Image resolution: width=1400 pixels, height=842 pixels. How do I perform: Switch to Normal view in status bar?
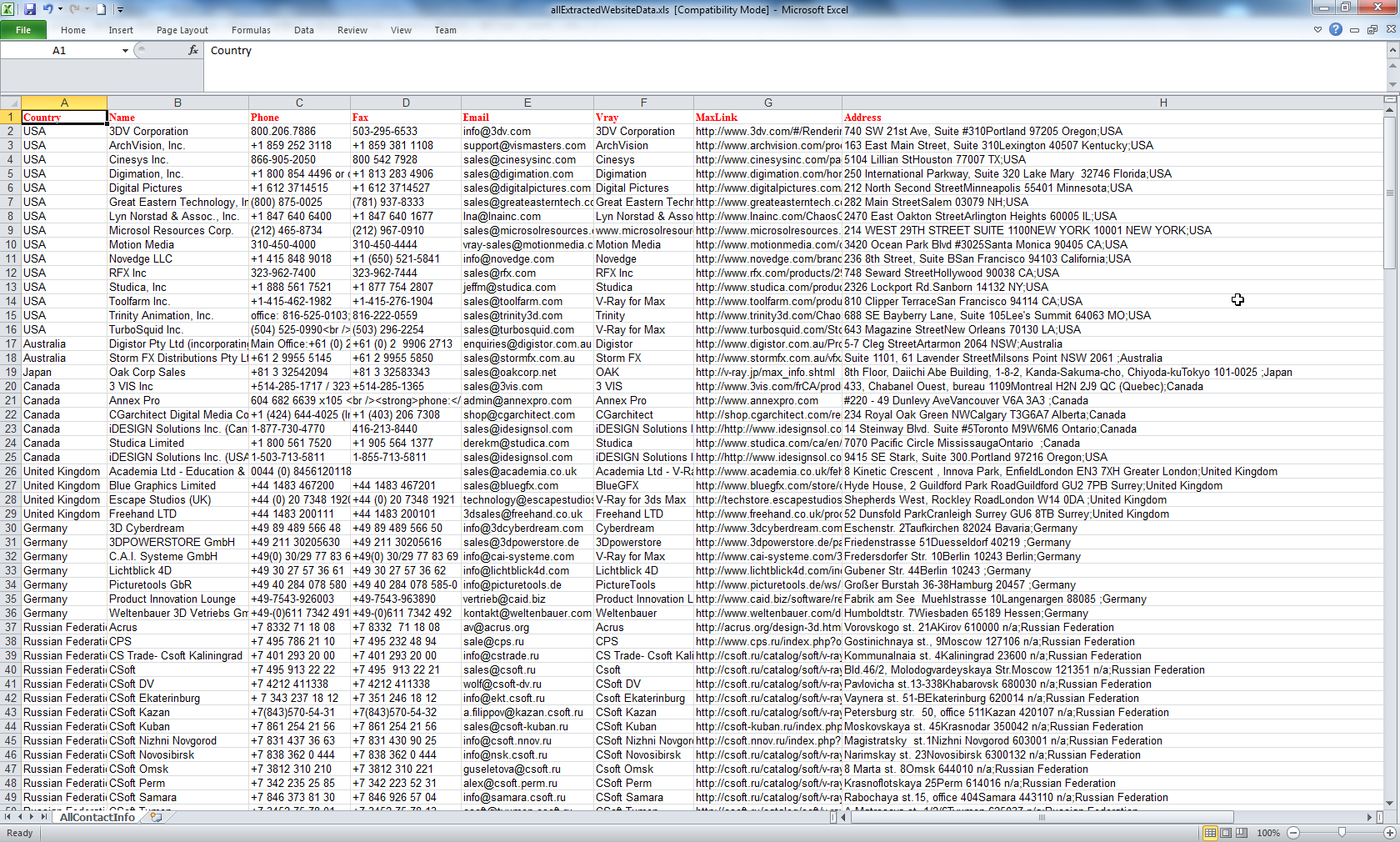click(1210, 832)
